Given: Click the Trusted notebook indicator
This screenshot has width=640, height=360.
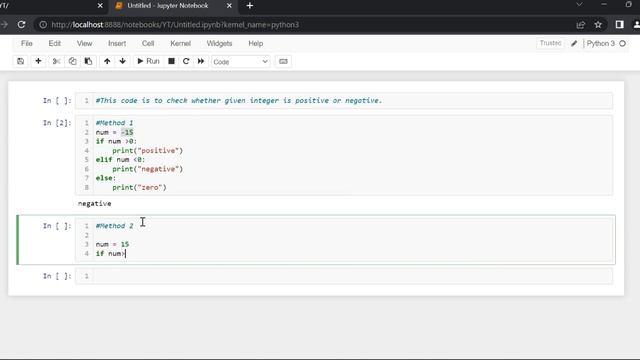Looking at the screenshot, I should tap(550, 43).
